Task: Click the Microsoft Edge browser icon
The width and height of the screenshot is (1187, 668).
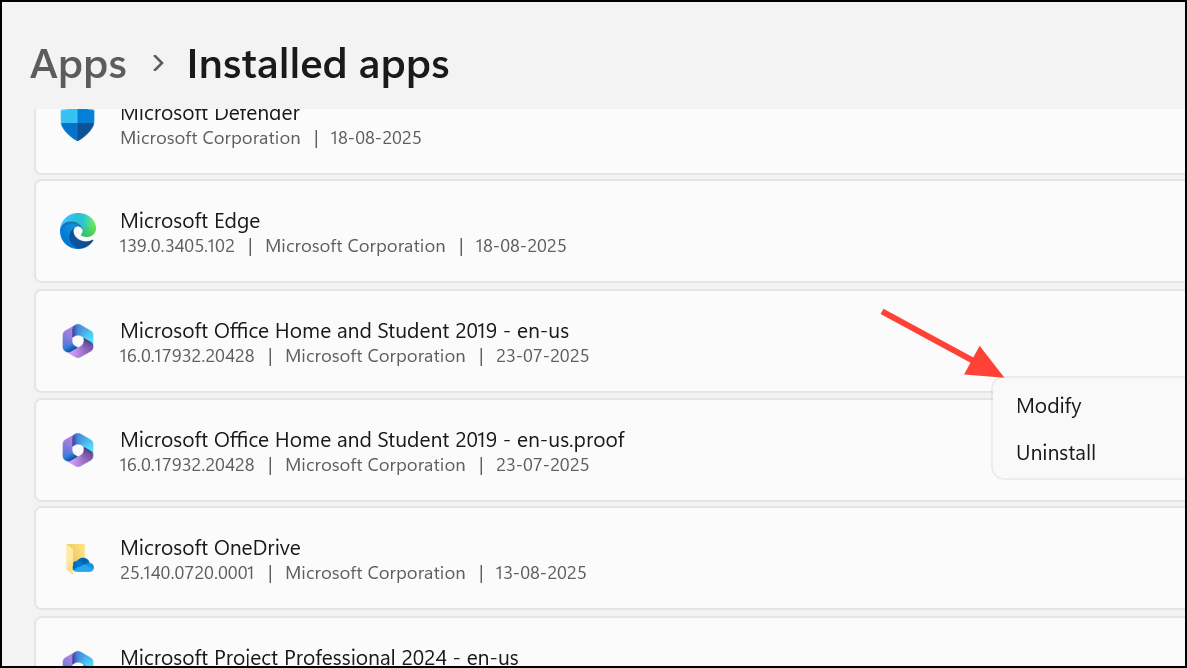Action: (77, 232)
